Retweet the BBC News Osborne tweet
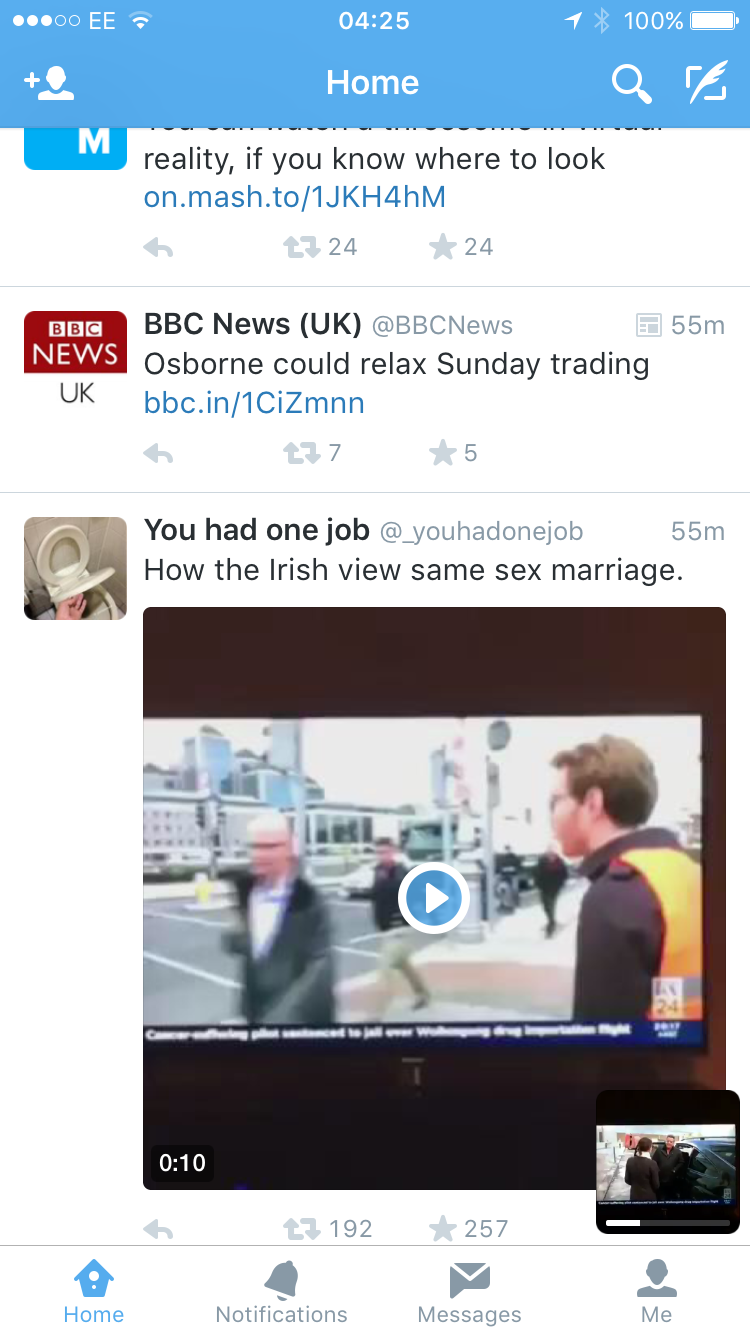750x1334 pixels. (x=300, y=454)
